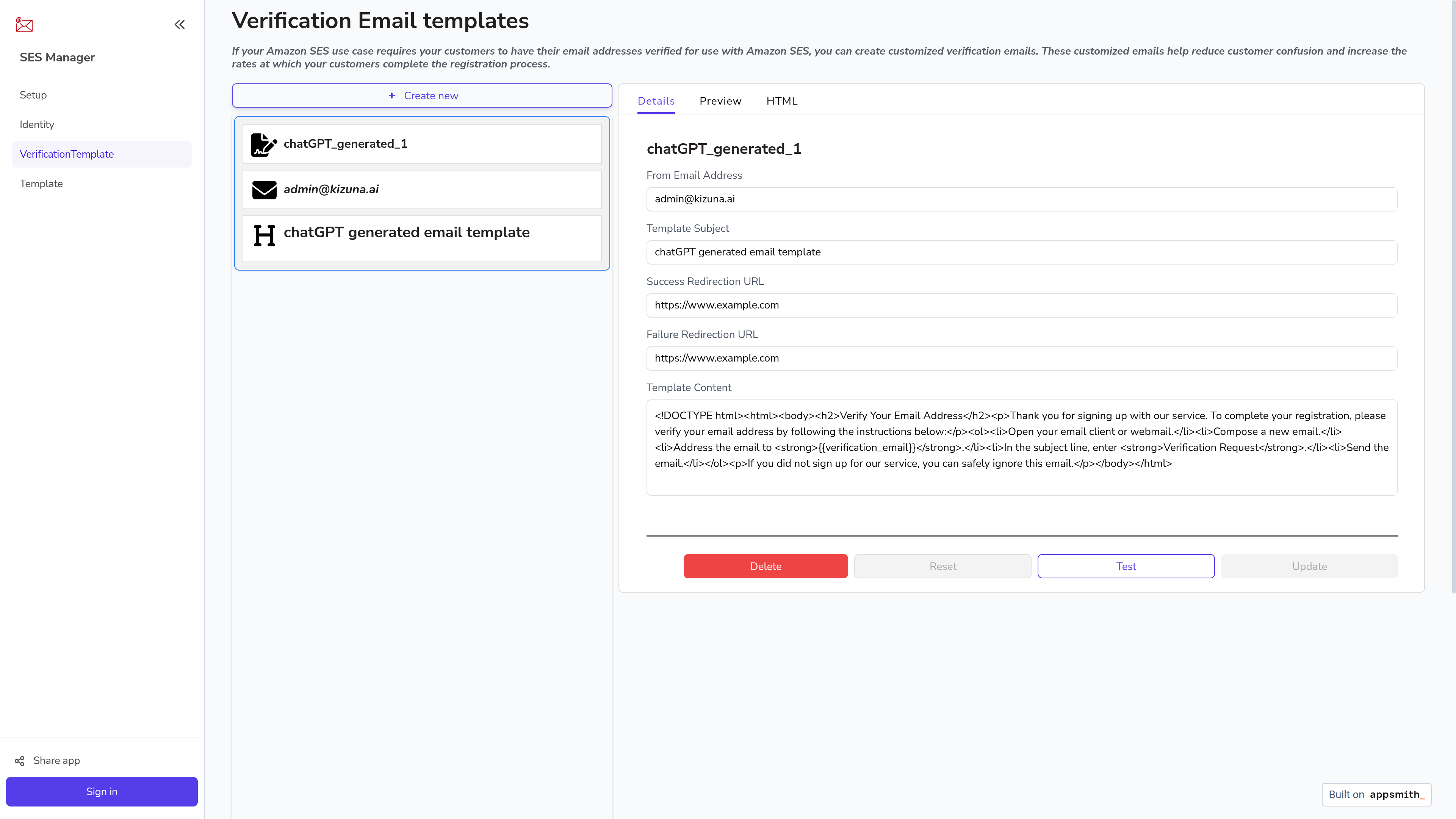Screen dimensions: 1456x819
Task: Open the Built on appsmith link
Action: pos(1376,794)
